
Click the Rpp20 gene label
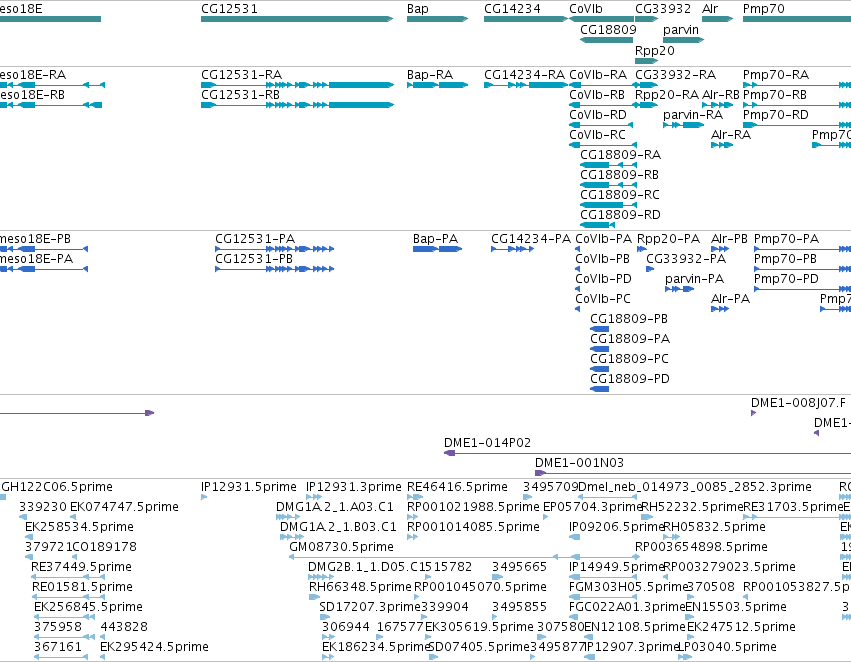(x=655, y=50)
